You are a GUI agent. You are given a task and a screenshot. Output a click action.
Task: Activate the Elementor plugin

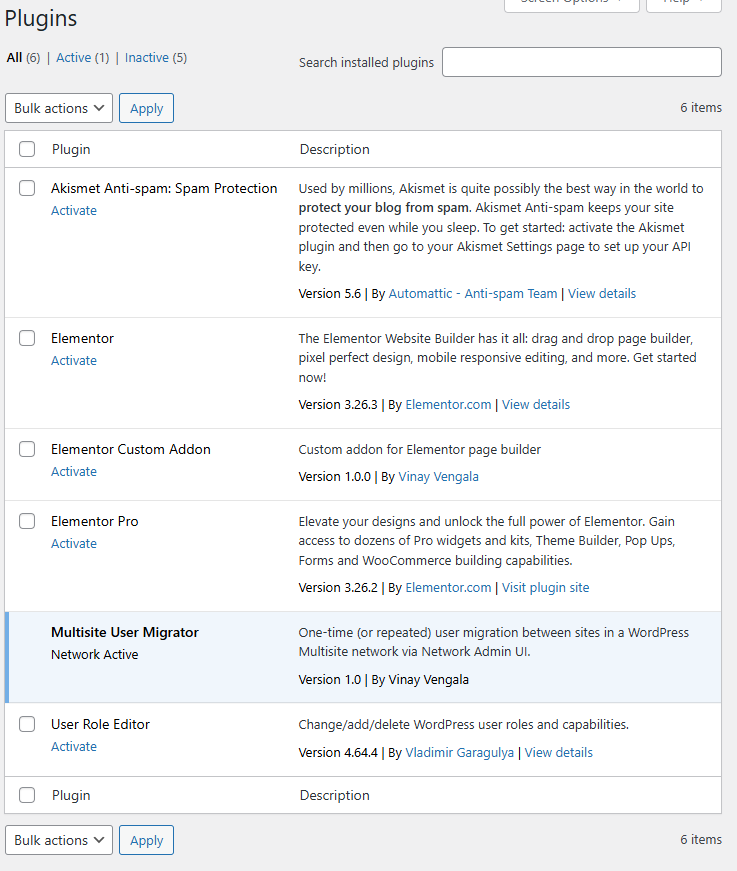coord(74,361)
